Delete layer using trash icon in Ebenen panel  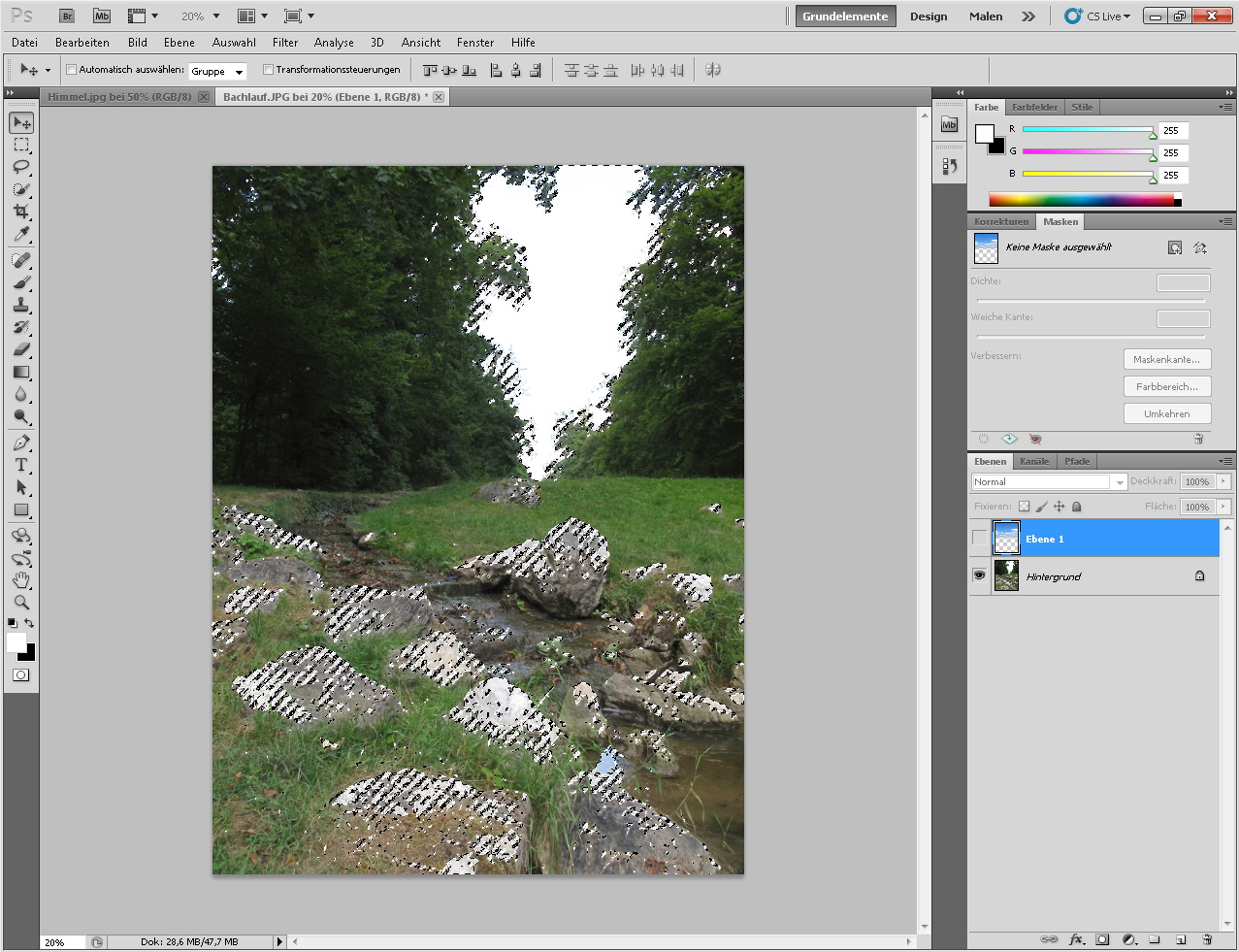click(1207, 939)
